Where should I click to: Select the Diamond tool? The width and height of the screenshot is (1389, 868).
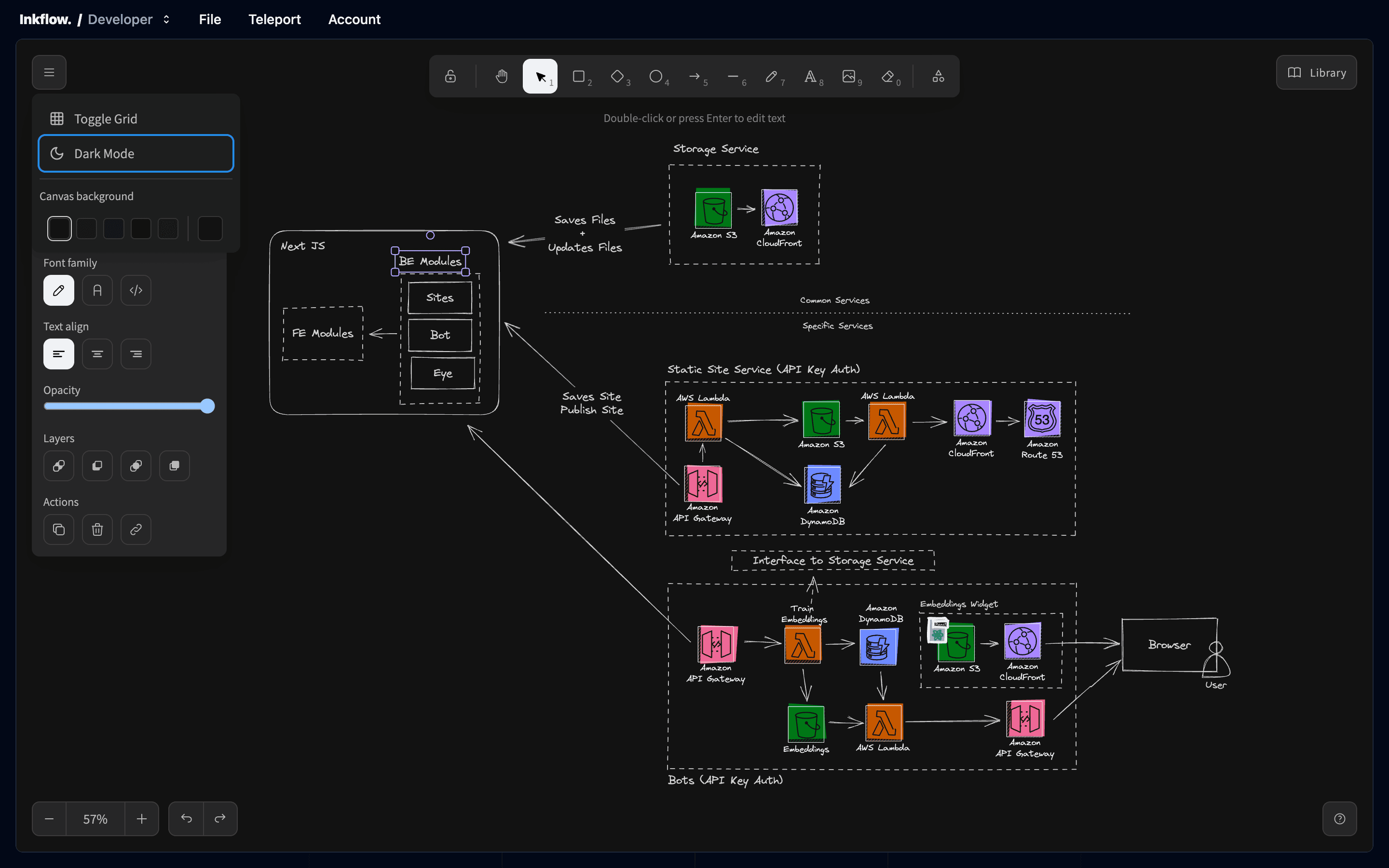618,76
